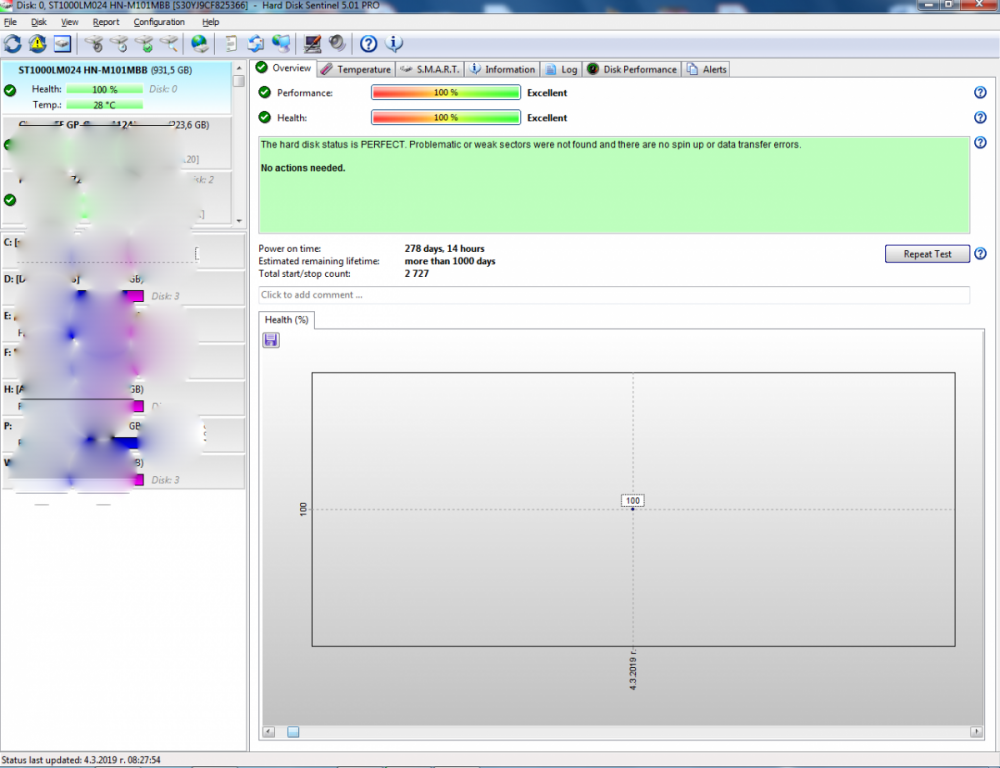
Task: Open the Report menu
Action: click(106, 22)
